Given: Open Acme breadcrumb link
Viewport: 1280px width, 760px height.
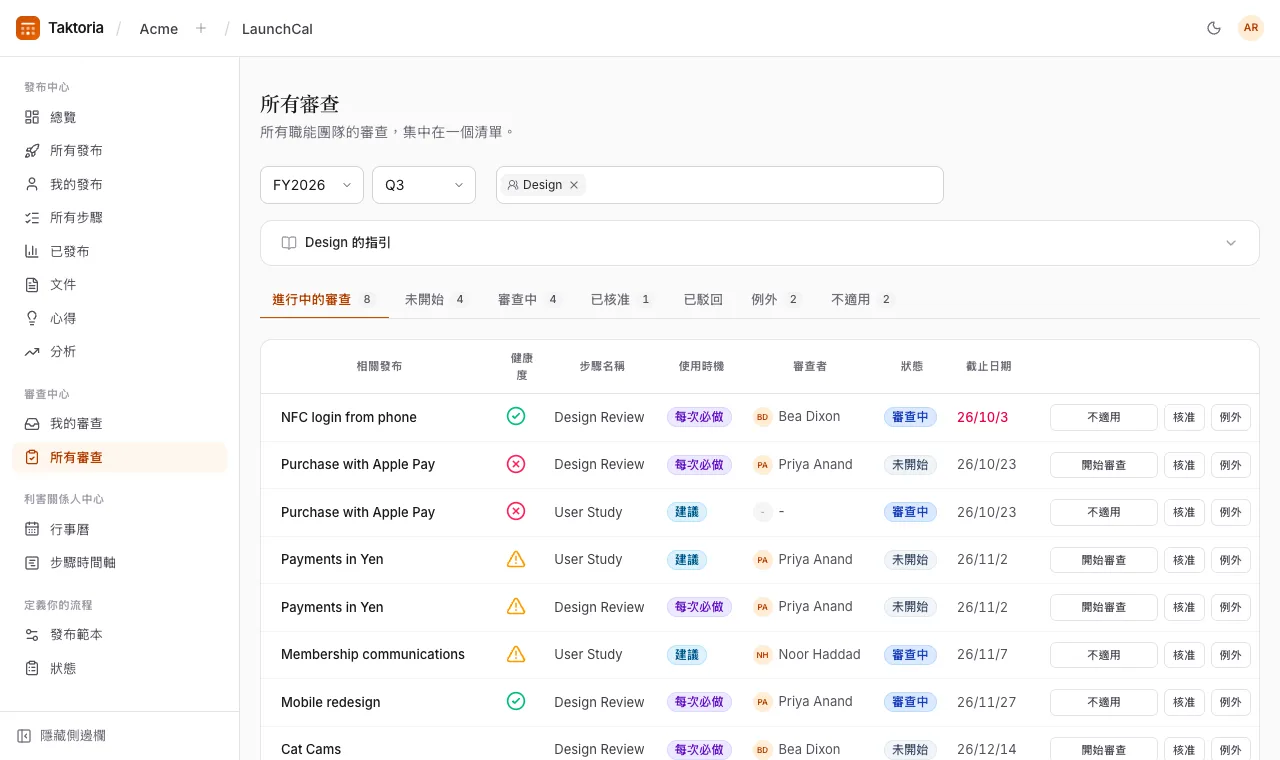Looking at the screenshot, I should point(159,29).
